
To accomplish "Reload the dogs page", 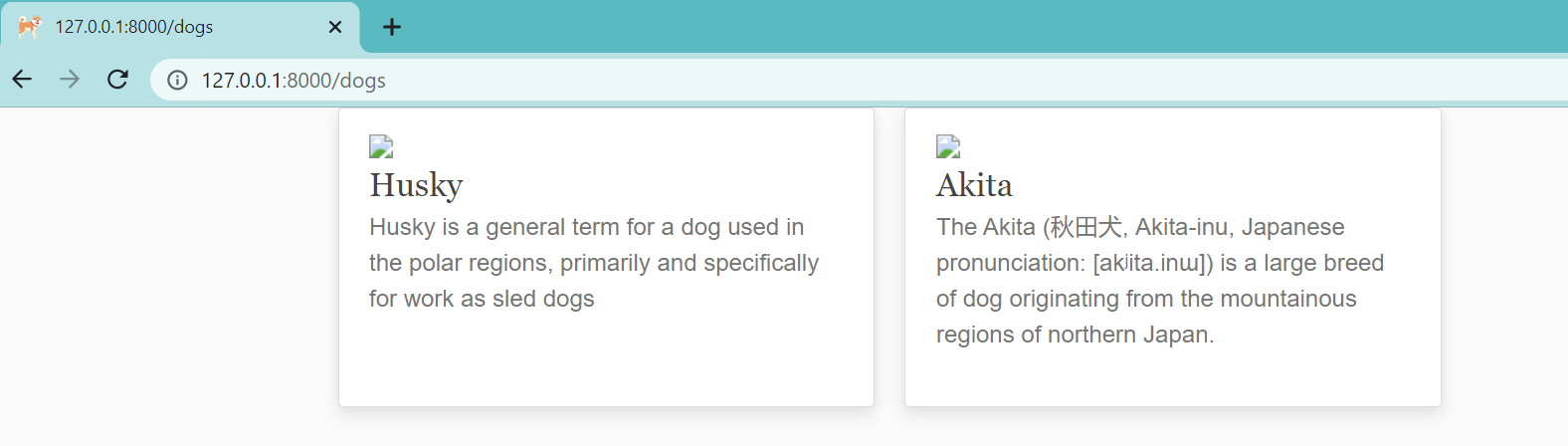I will 117,80.
